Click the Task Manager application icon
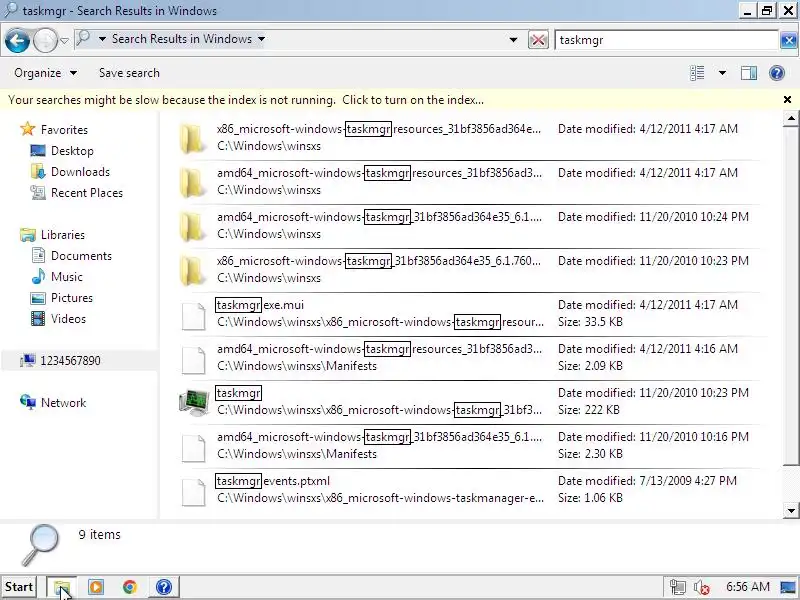The image size is (800, 600). pos(194,403)
